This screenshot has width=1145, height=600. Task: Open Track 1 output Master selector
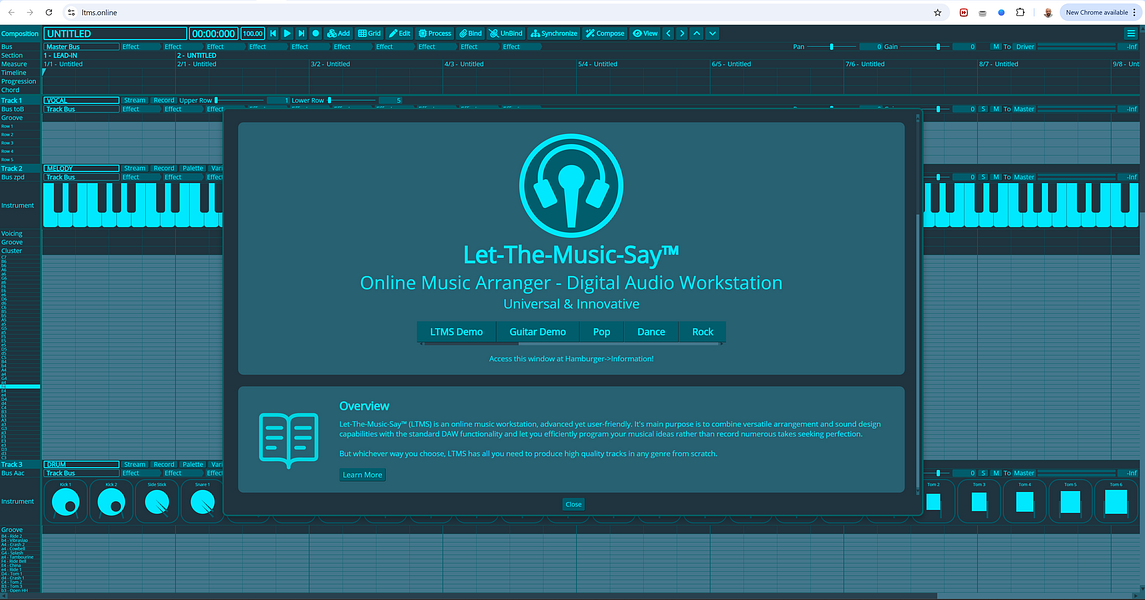[1024, 109]
